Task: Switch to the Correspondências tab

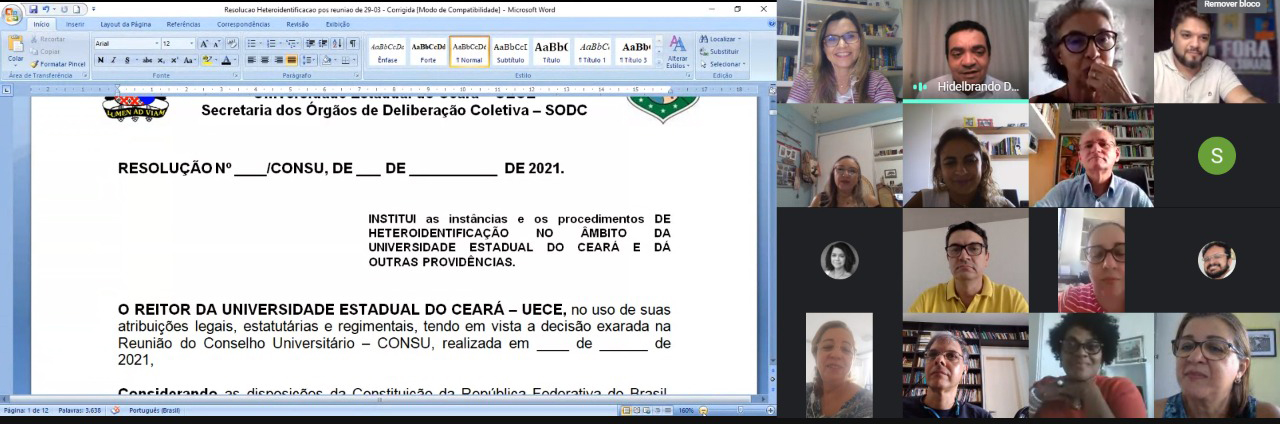Action: 243,24
